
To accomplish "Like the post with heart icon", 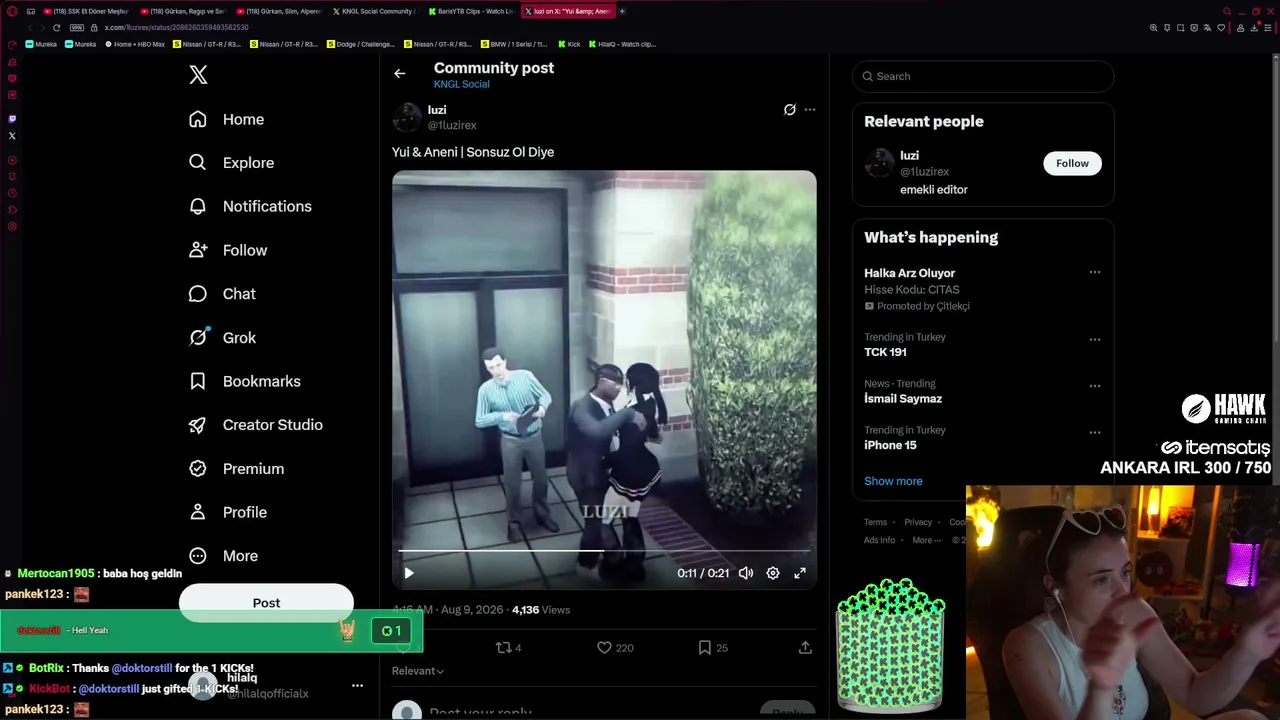I will pos(604,648).
